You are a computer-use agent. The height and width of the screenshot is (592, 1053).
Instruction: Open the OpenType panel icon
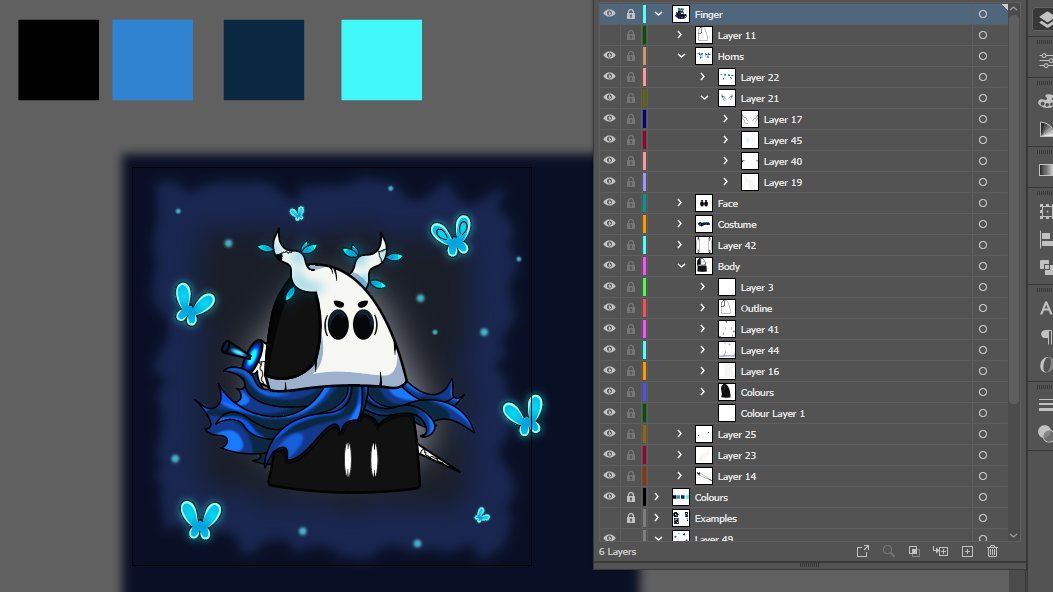coord(1045,364)
